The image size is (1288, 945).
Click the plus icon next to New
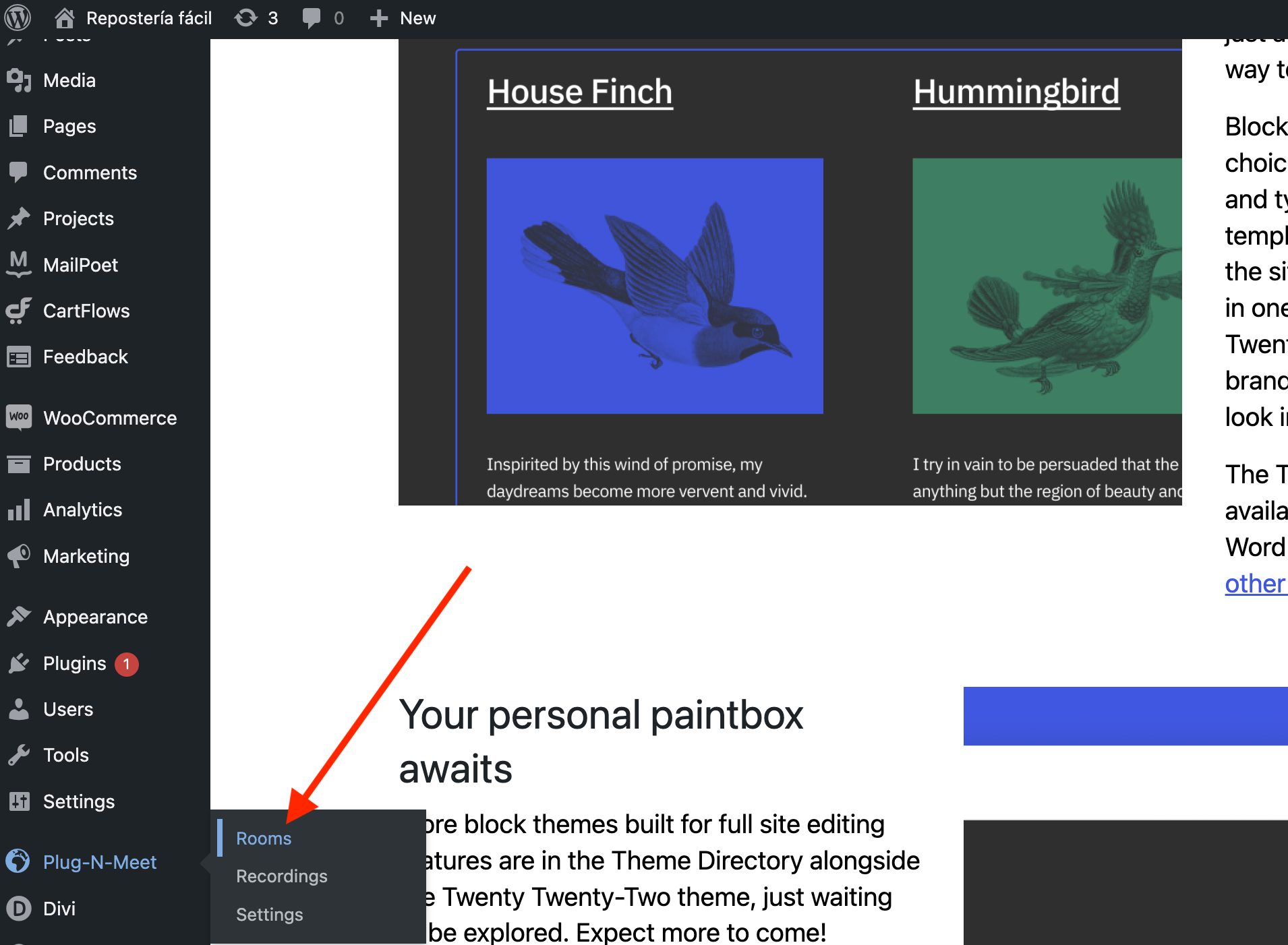(379, 18)
